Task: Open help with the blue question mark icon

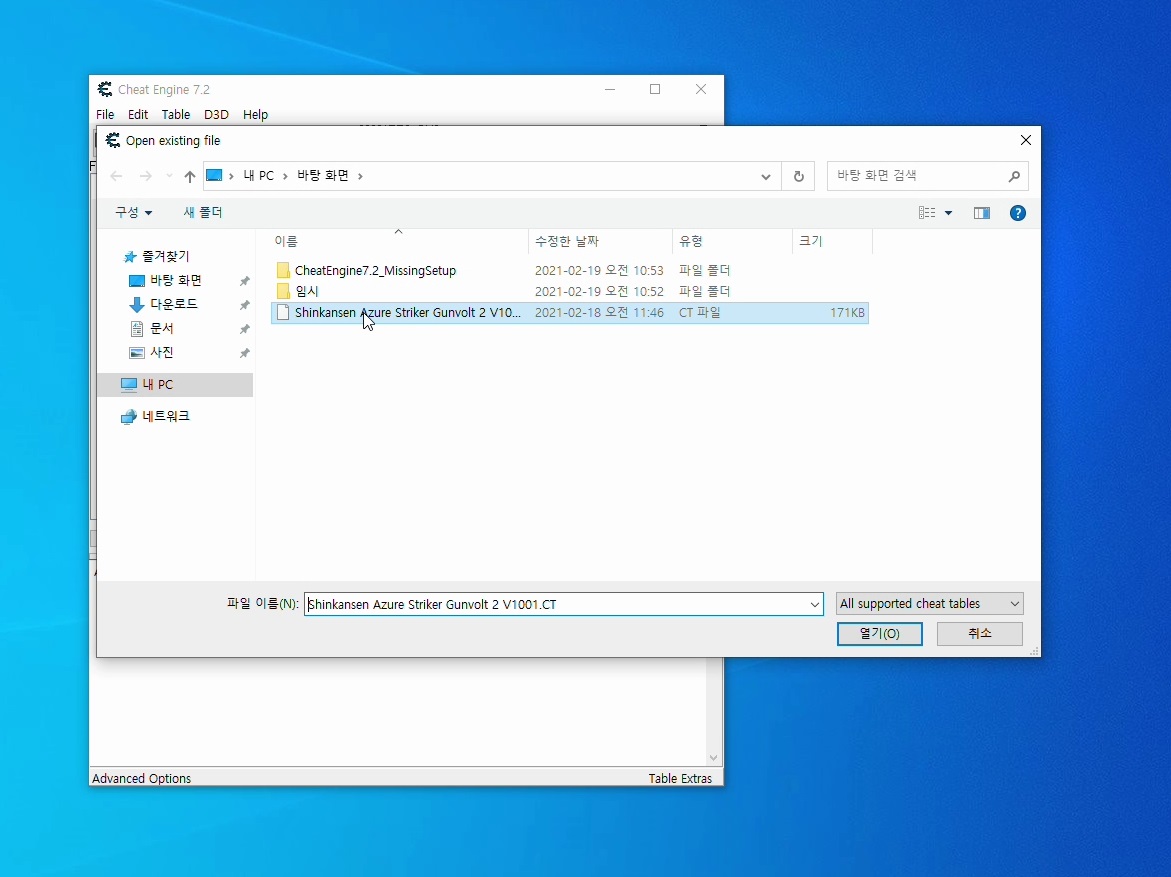Action: (x=1017, y=214)
